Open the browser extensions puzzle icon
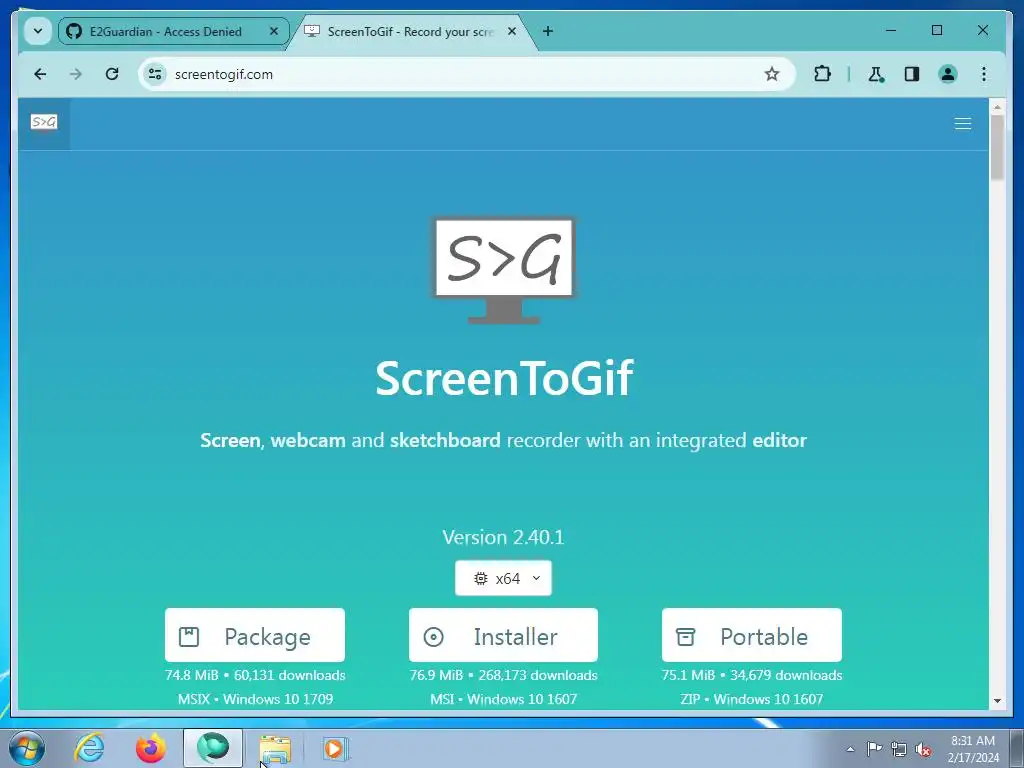Screen dimensions: 1024x768 point(822,74)
